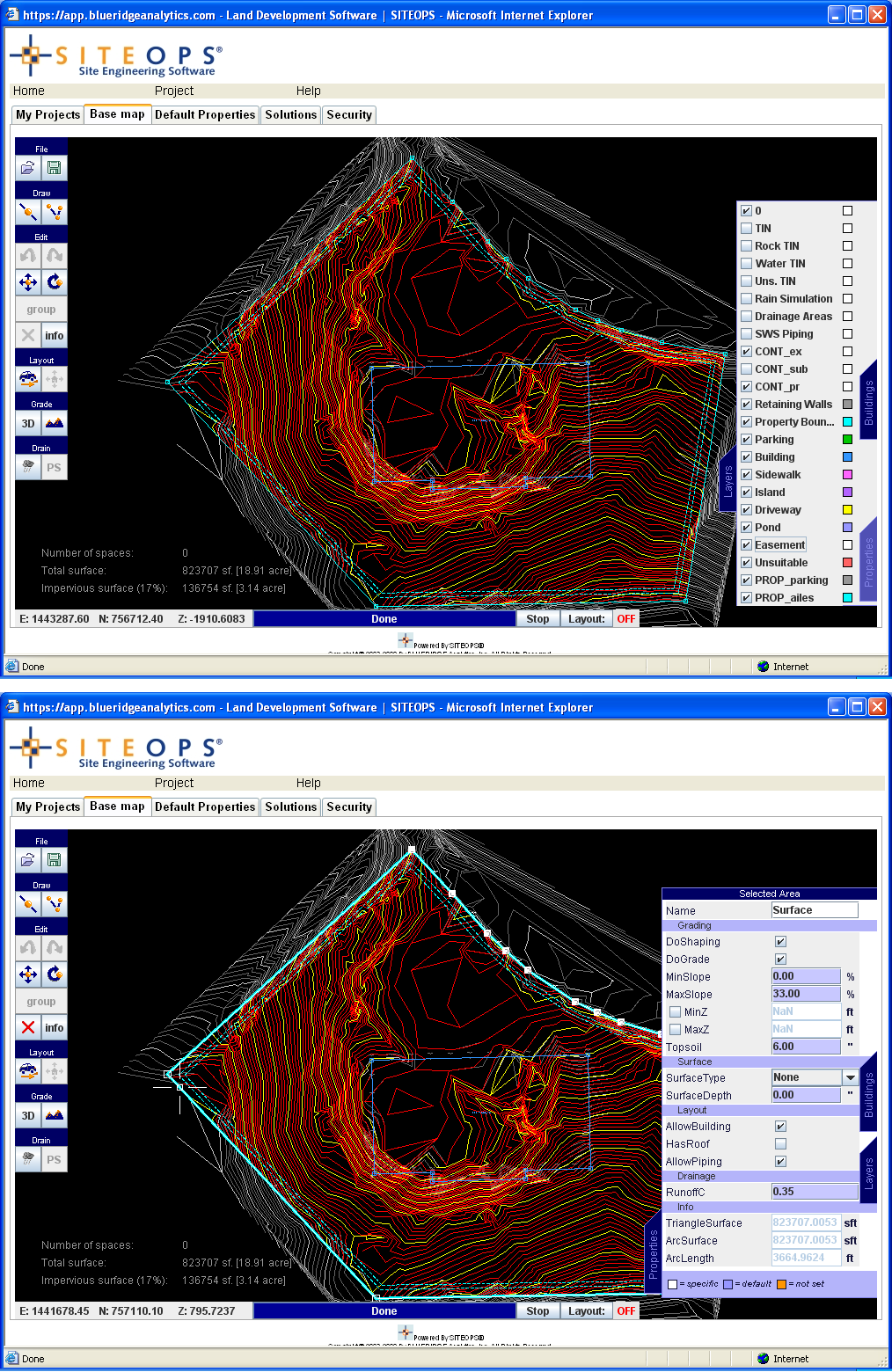892x1372 pixels.
Task: Click Stop button in bottom window
Action: click(537, 1311)
